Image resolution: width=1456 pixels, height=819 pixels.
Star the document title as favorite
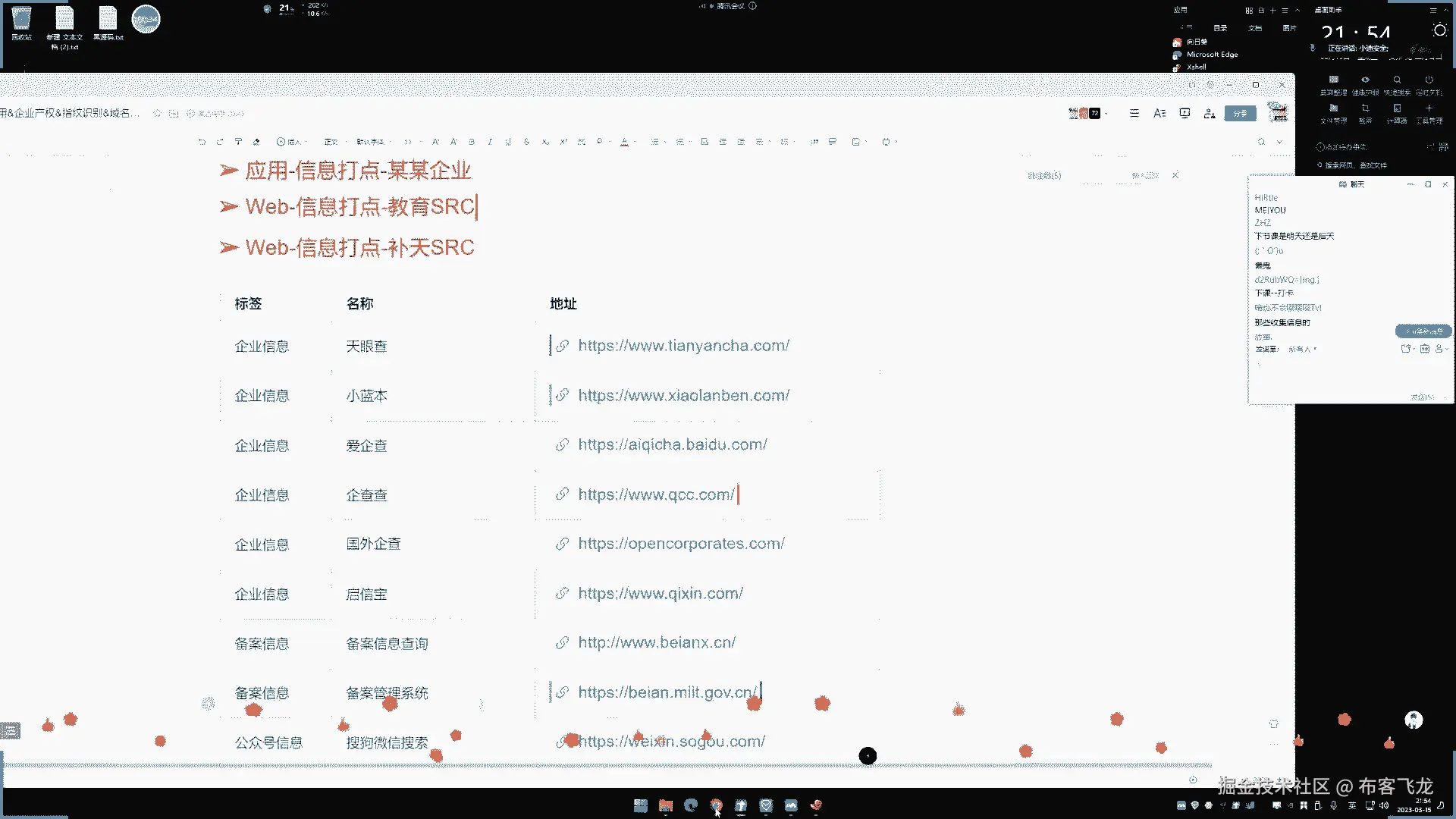(157, 114)
